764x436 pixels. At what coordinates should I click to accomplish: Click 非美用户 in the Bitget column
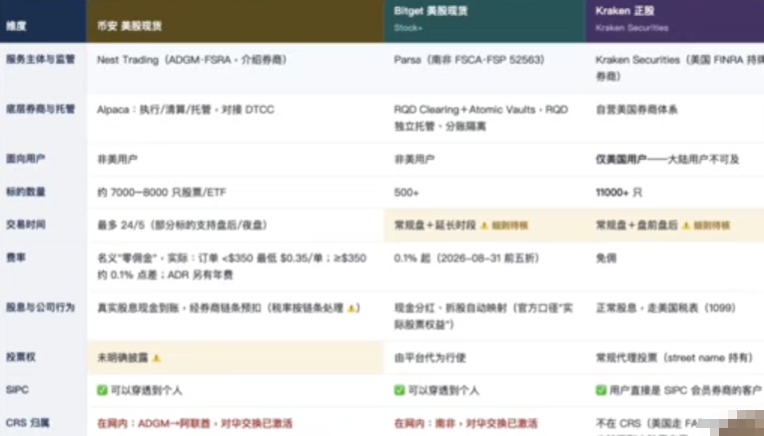pyautogui.click(x=414, y=159)
